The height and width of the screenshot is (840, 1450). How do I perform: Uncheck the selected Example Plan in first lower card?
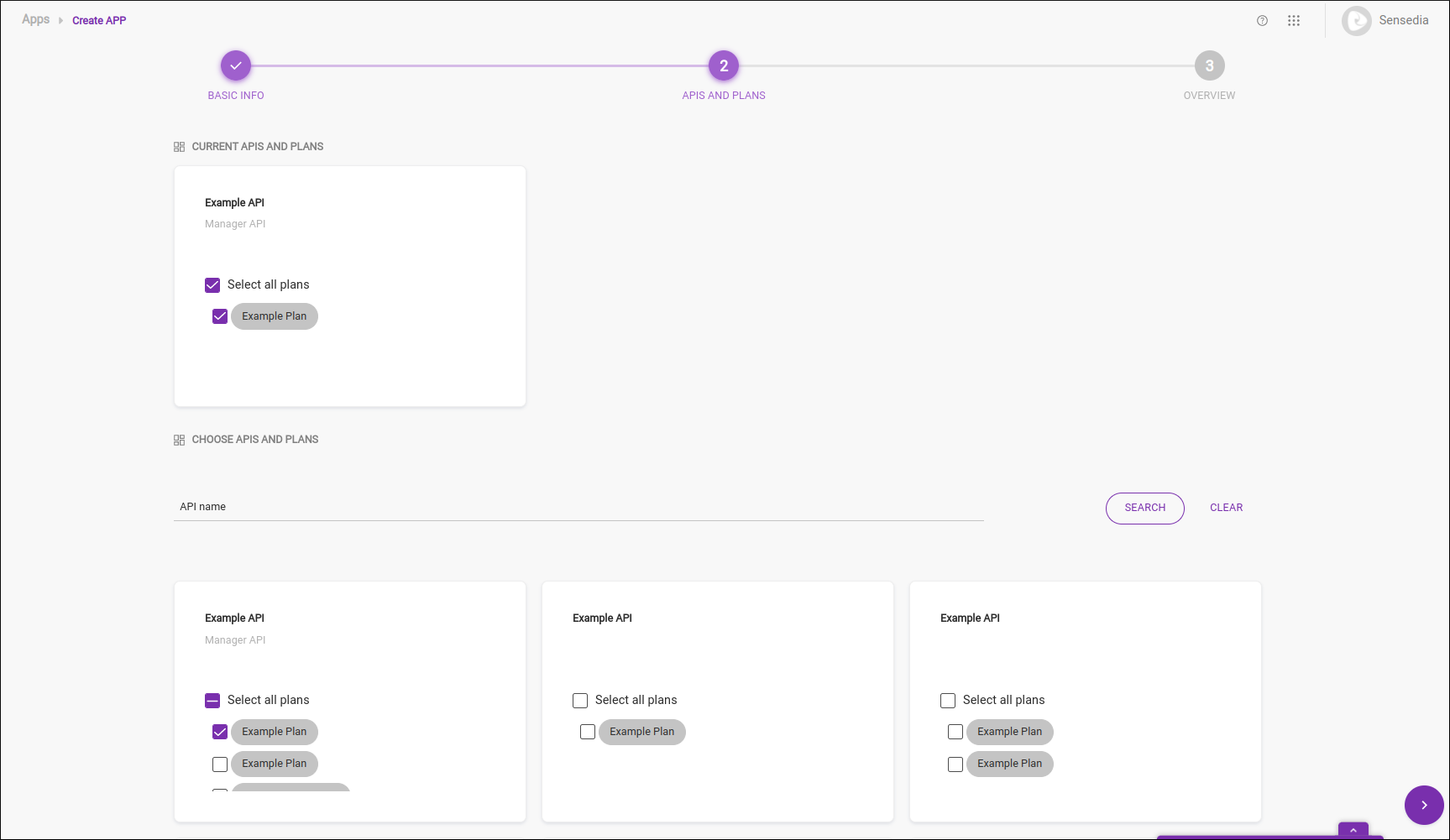click(x=219, y=732)
